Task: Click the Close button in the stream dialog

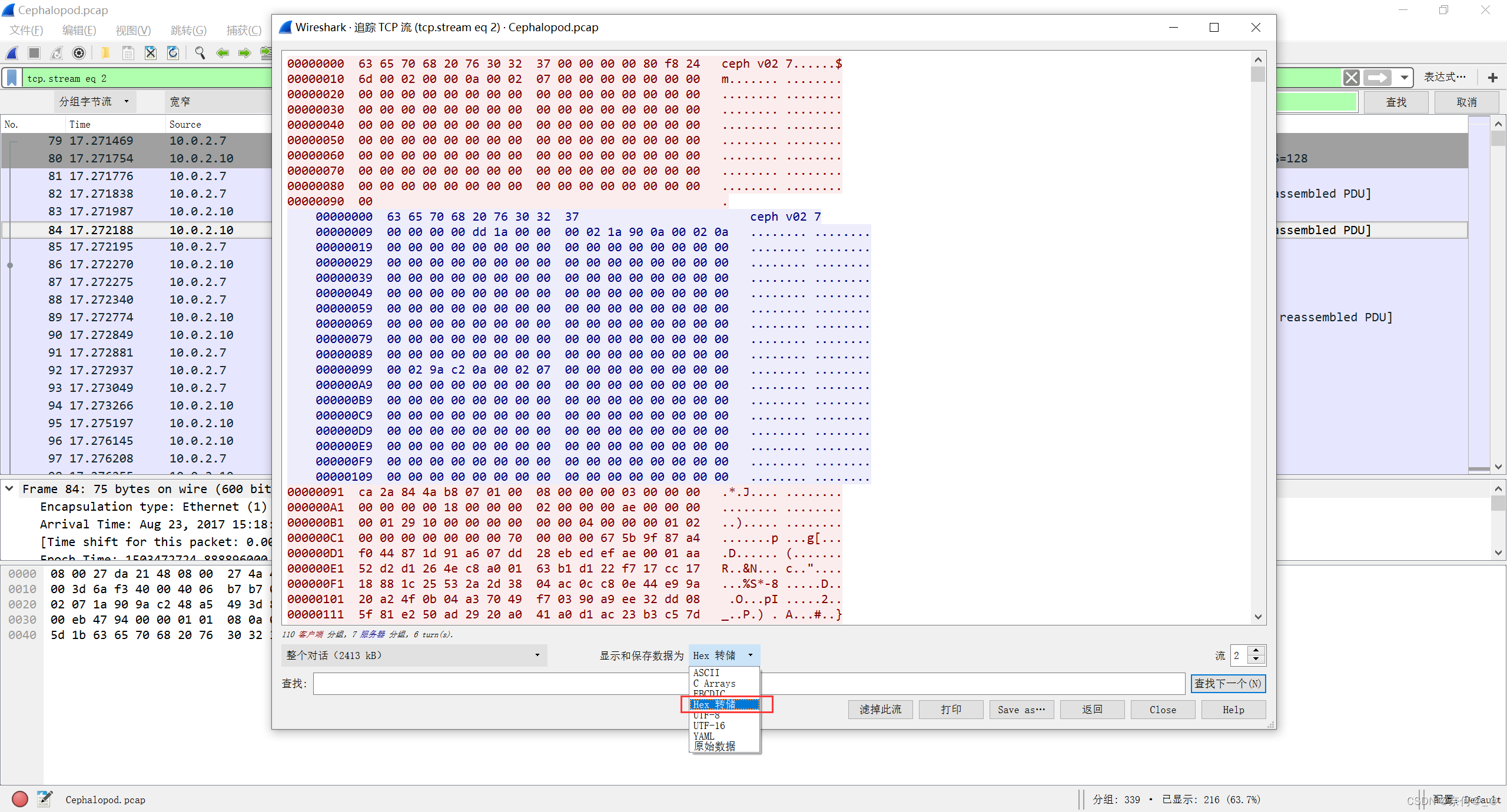Action: click(x=1163, y=710)
